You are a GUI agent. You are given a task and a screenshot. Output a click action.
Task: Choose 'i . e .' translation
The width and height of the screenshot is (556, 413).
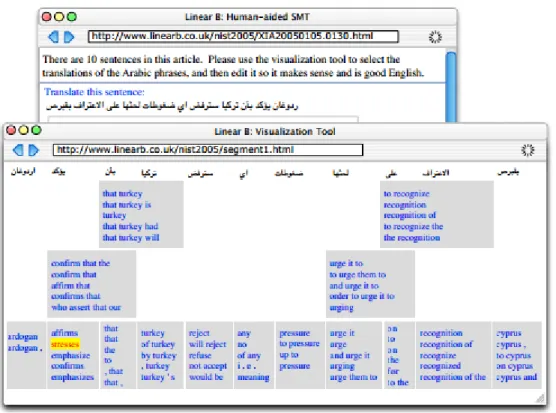click(x=246, y=366)
